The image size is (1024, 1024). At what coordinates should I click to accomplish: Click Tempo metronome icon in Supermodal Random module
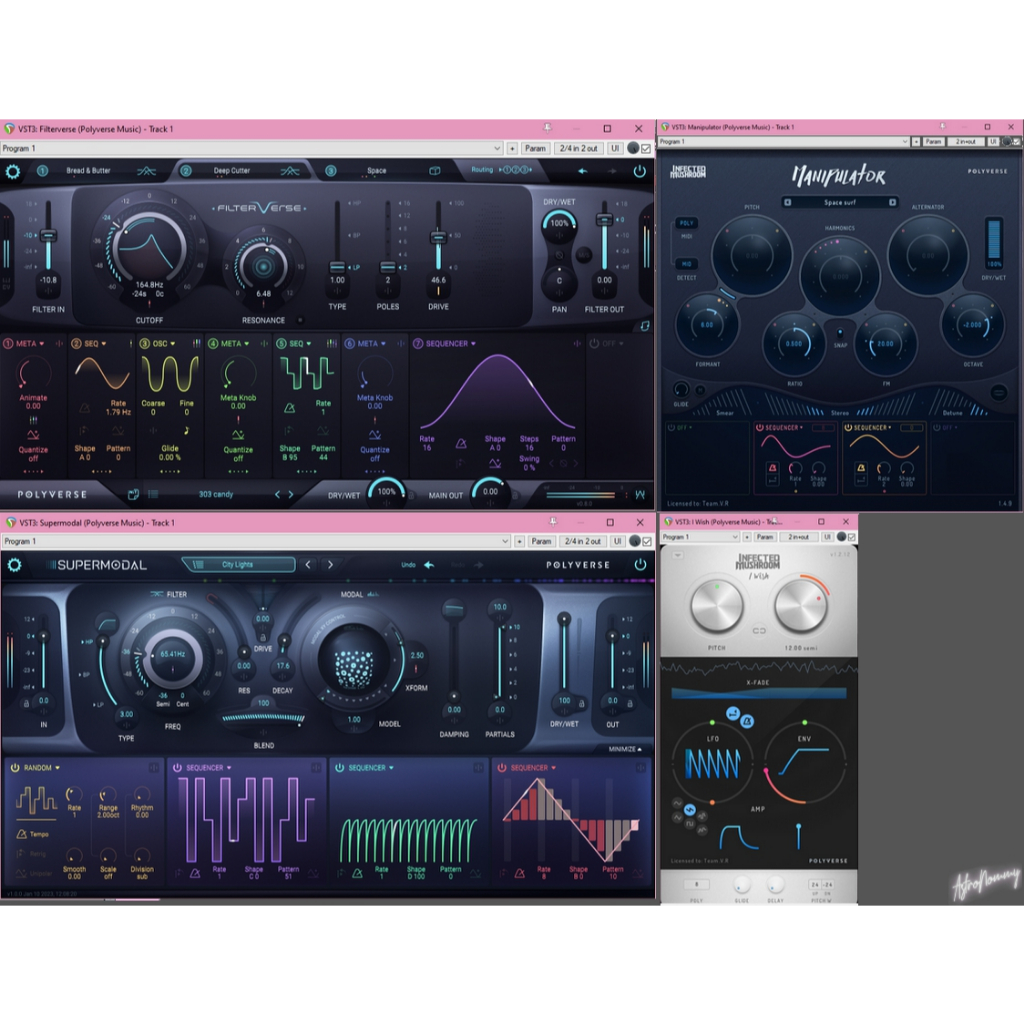point(22,834)
